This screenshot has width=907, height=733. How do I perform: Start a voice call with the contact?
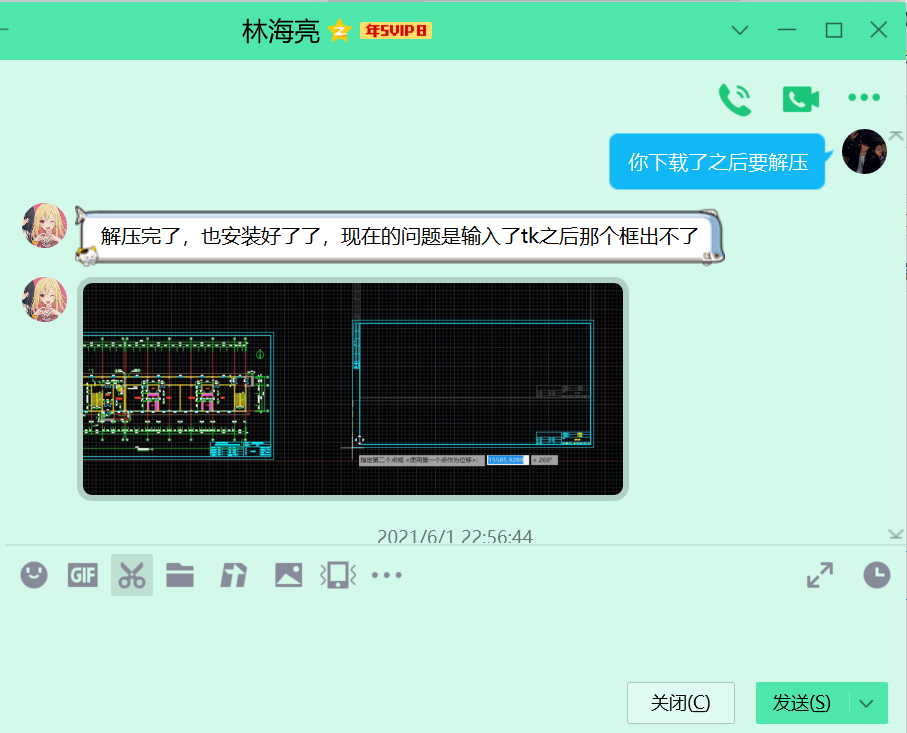click(x=735, y=98)
